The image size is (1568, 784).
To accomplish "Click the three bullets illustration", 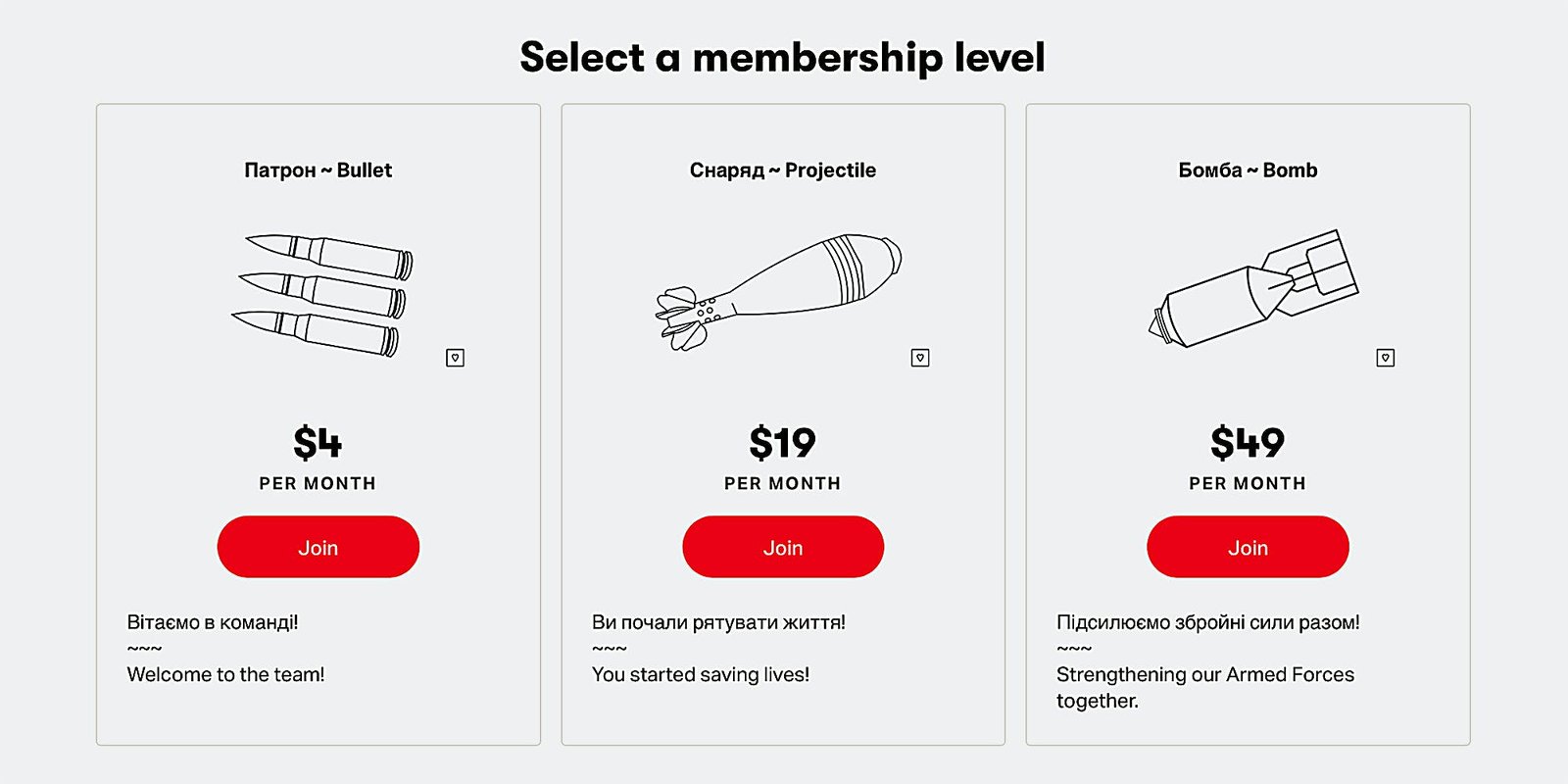I will coord(321,294).
